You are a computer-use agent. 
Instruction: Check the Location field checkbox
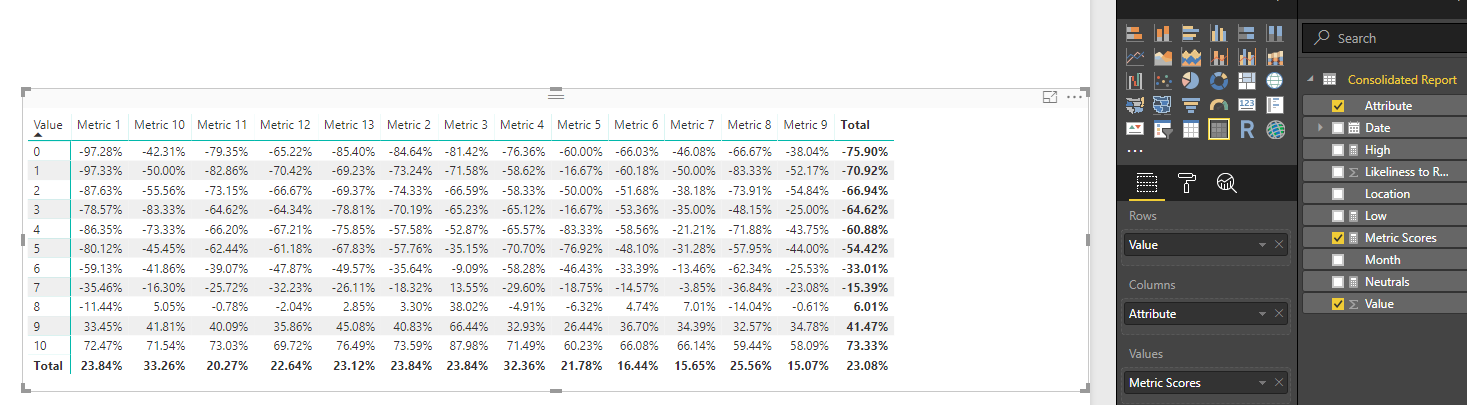click(x=1338, y=194)
